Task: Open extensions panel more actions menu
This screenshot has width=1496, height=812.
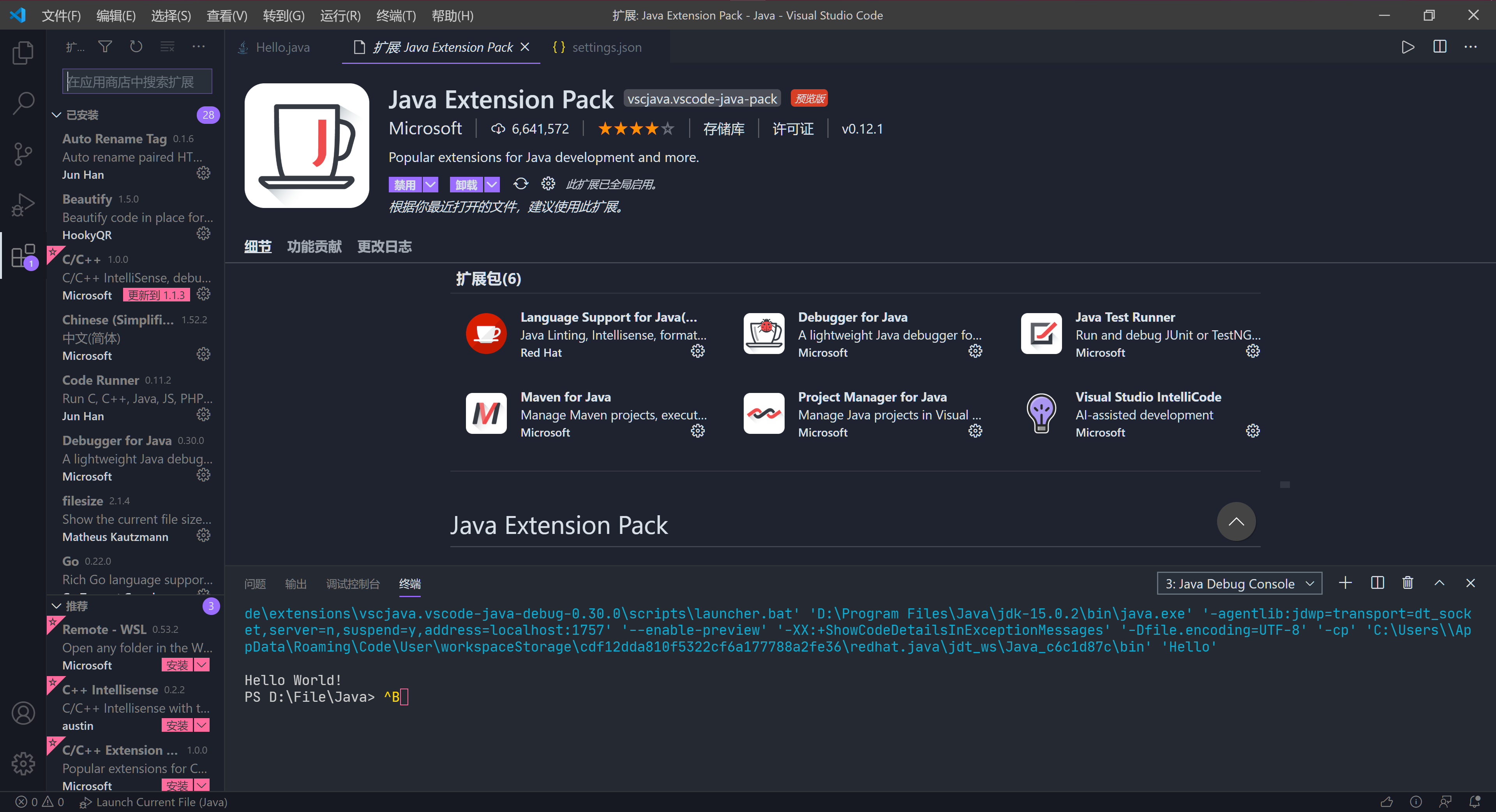Action: [x=199, y=46]
